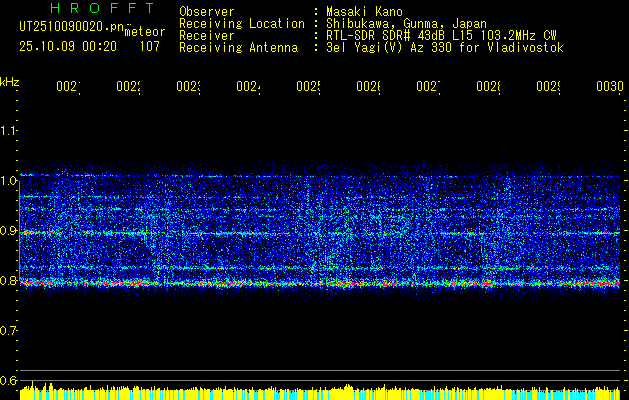
Task: Click the 0028 time marker
Action: pyautogui.click(x=489, y=86)
